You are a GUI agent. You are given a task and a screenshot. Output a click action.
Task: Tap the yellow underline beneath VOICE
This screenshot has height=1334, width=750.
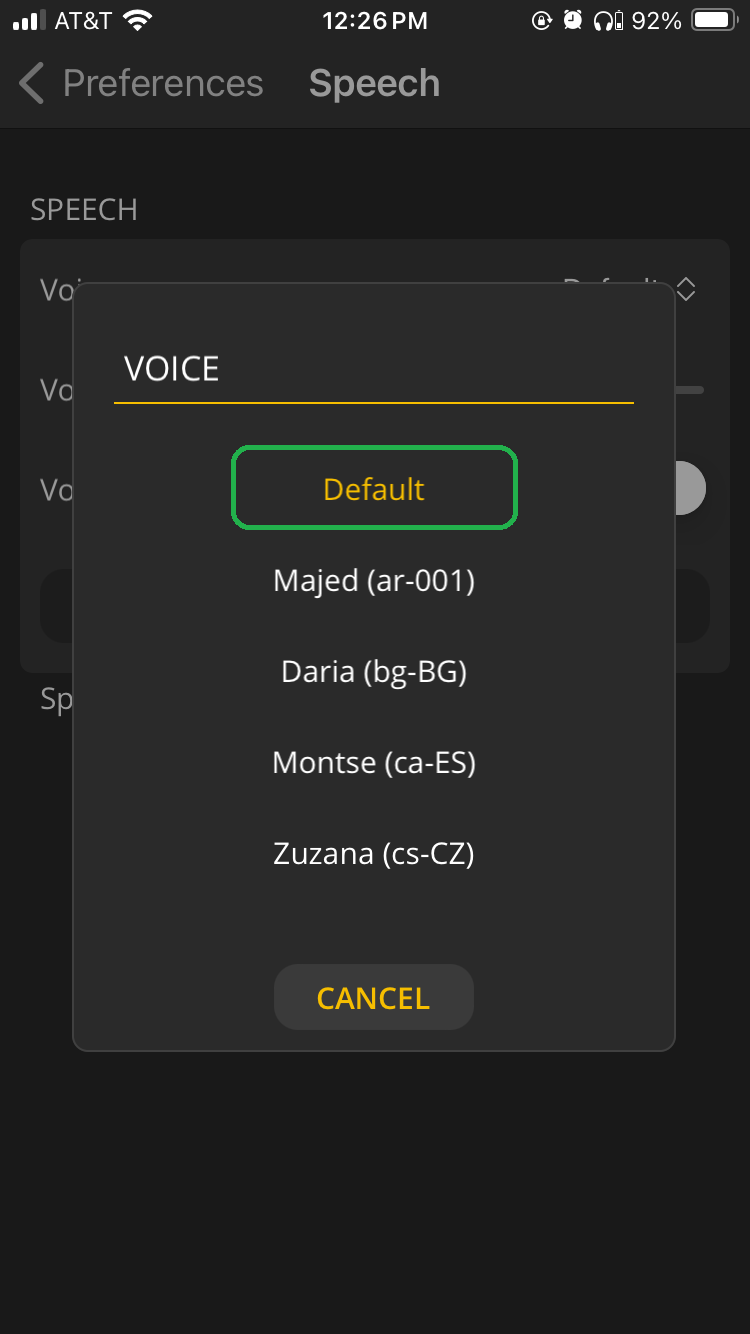[x=374, y=402]
